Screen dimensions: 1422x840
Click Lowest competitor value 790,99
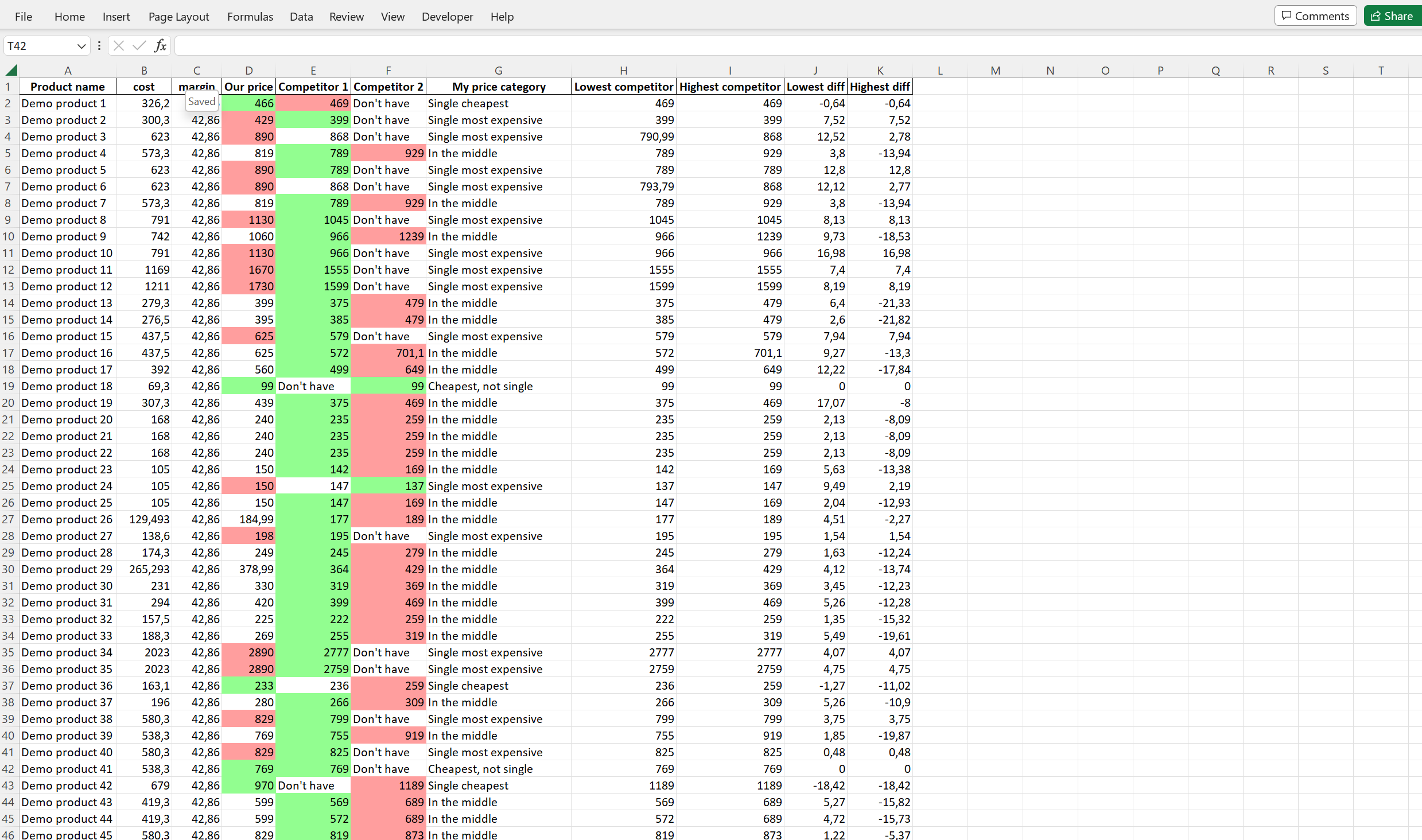624,137
